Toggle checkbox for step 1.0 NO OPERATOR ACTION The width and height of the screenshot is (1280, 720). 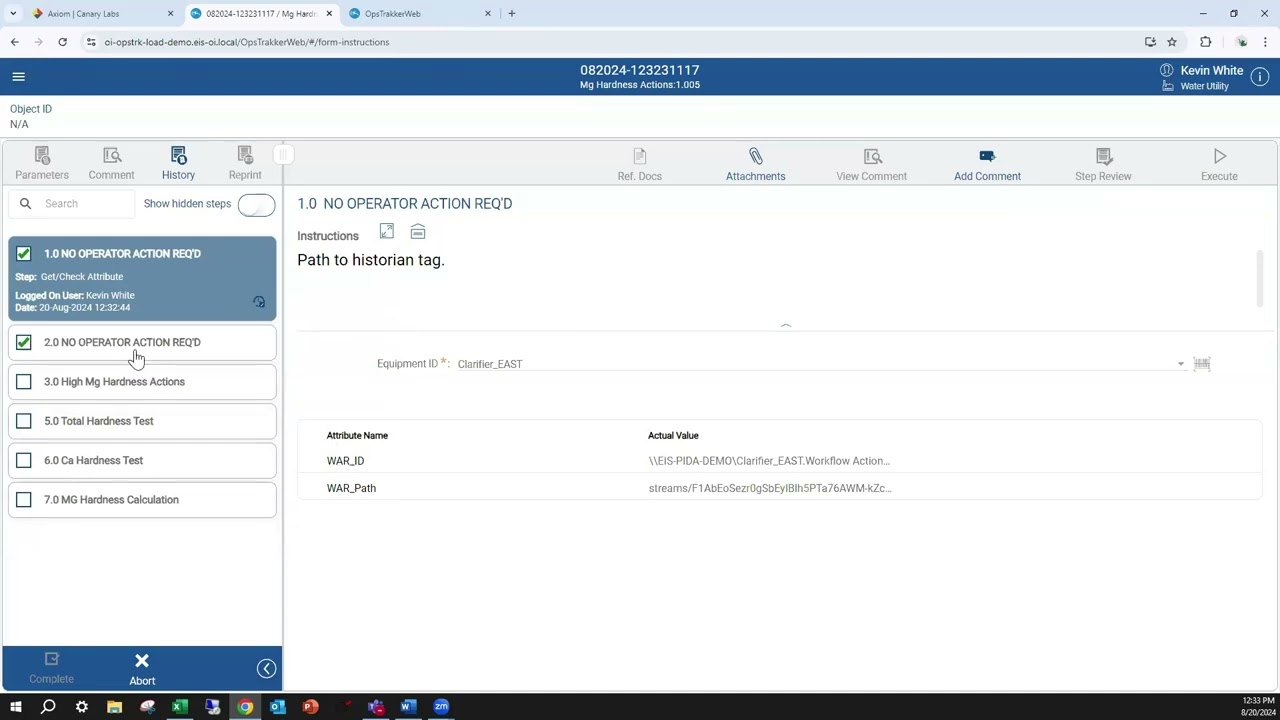point(24,254)
